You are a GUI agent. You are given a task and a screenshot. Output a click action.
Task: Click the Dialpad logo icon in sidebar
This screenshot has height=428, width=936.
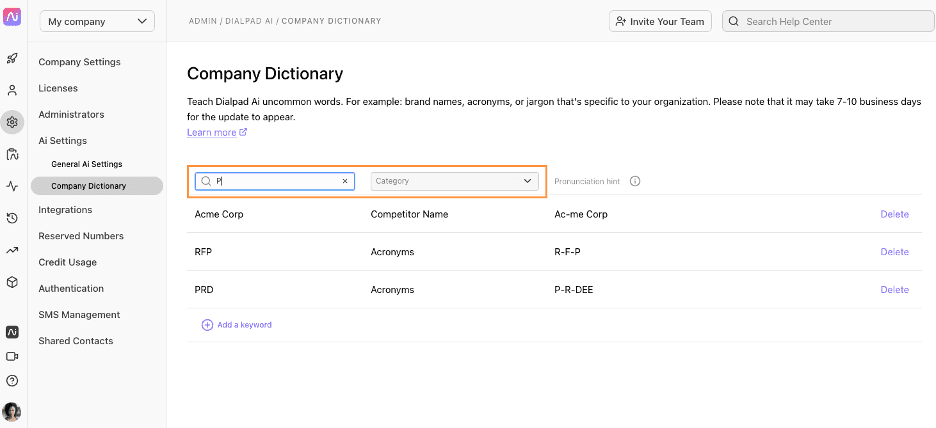12,18
